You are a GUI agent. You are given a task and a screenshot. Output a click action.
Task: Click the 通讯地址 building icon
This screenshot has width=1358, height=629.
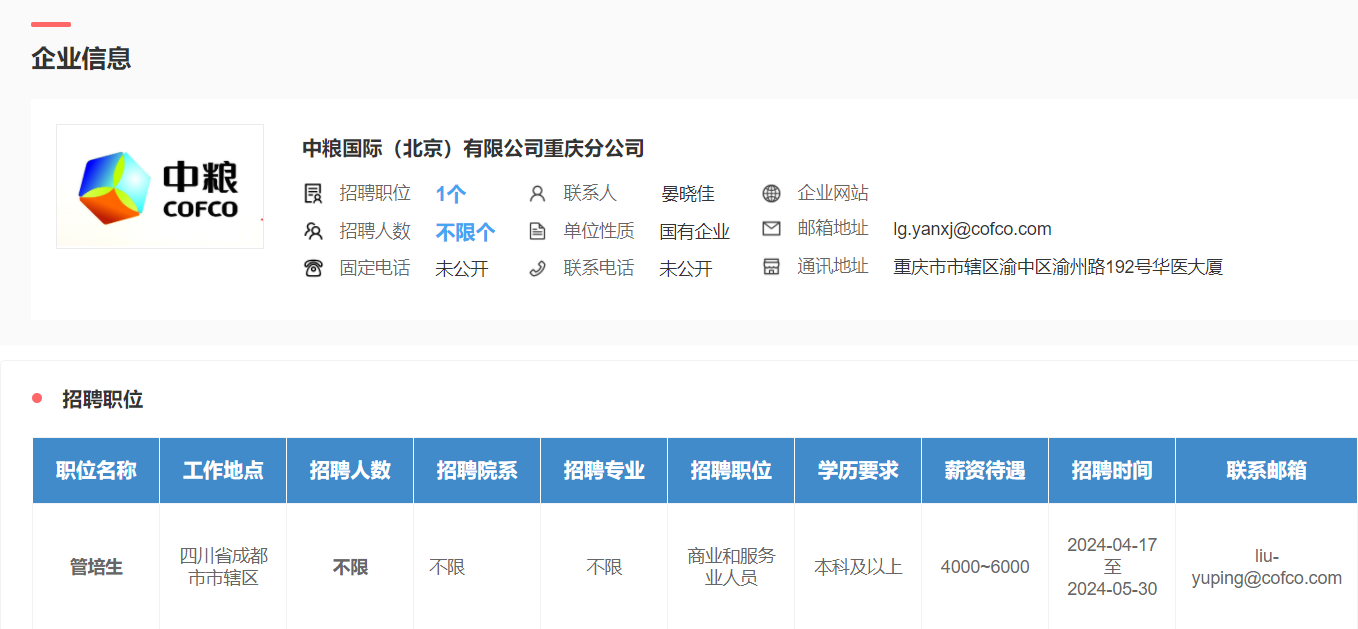pos(771,267)
